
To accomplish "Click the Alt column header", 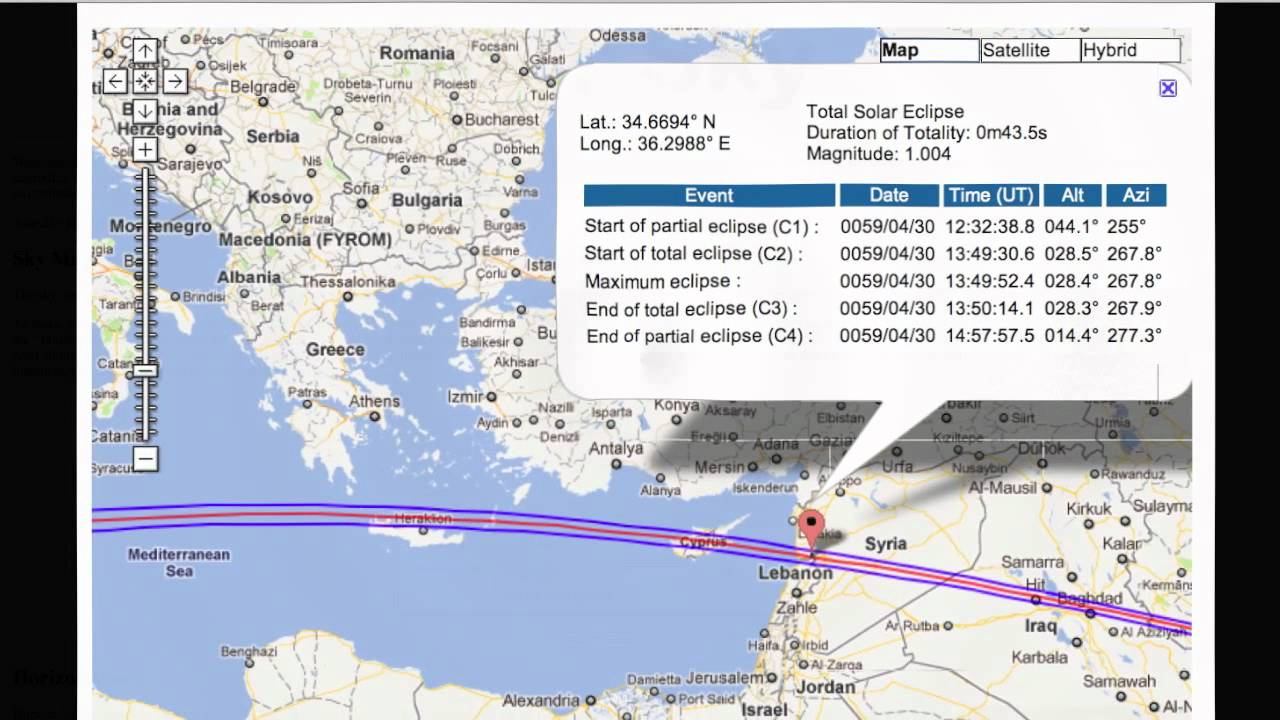I will (x=1072, y=195).
